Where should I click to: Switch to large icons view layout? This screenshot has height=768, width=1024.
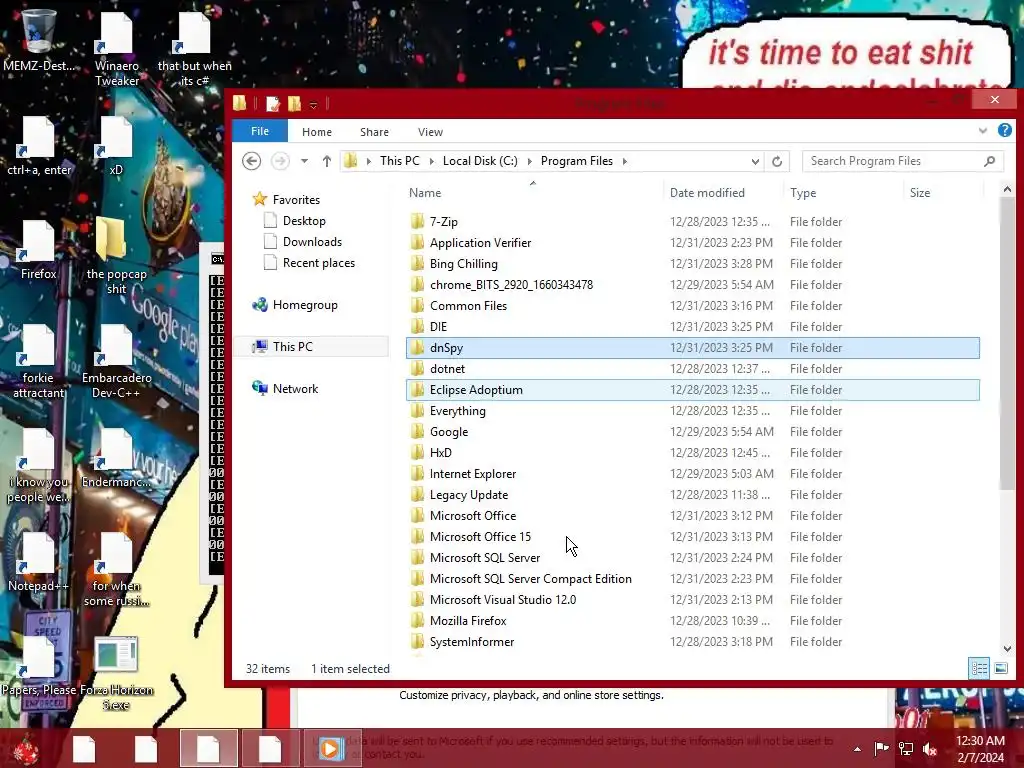pos(1000,668)
